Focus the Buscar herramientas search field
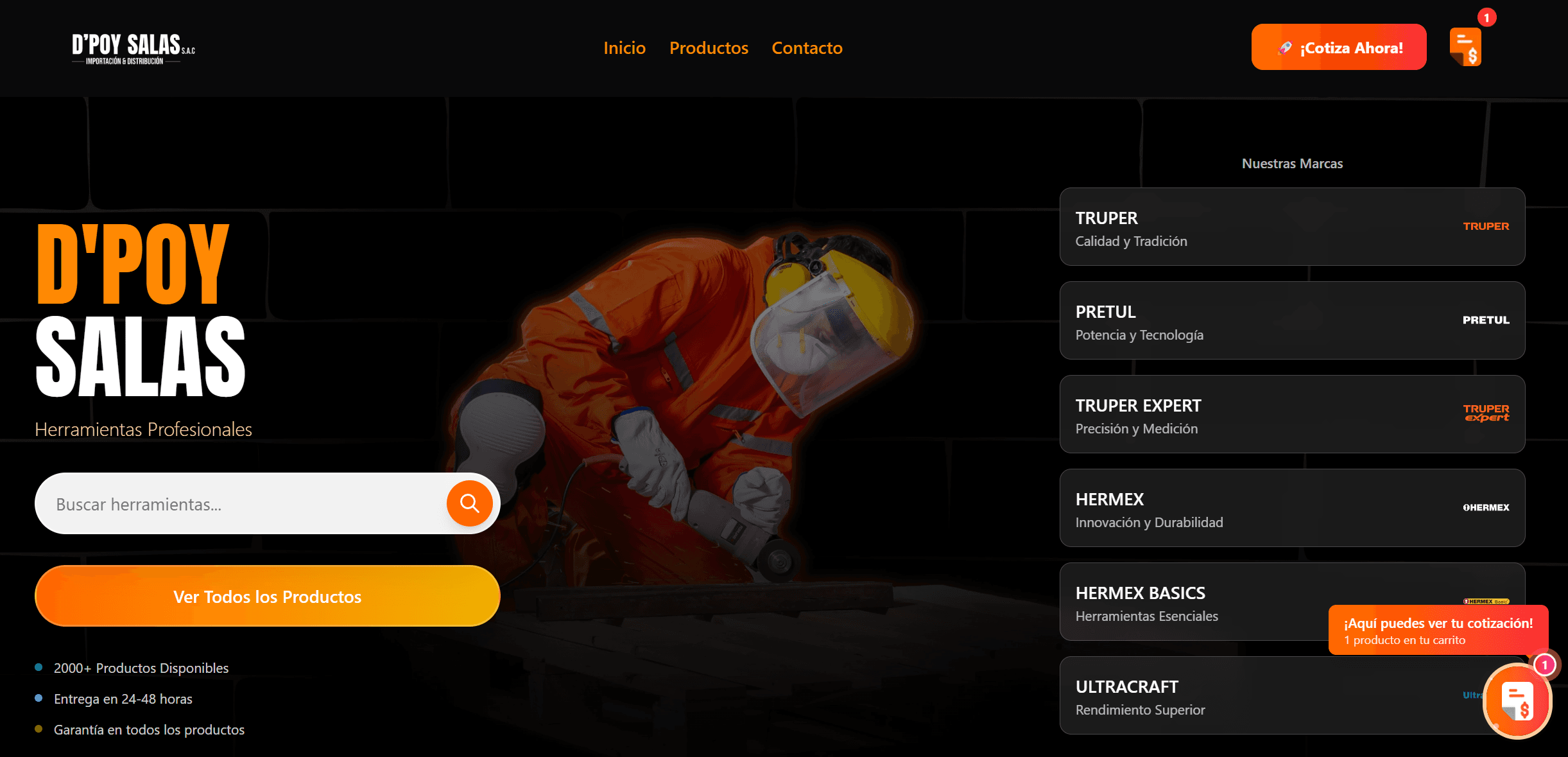The image size is (1568, 757). pos(241,504)
